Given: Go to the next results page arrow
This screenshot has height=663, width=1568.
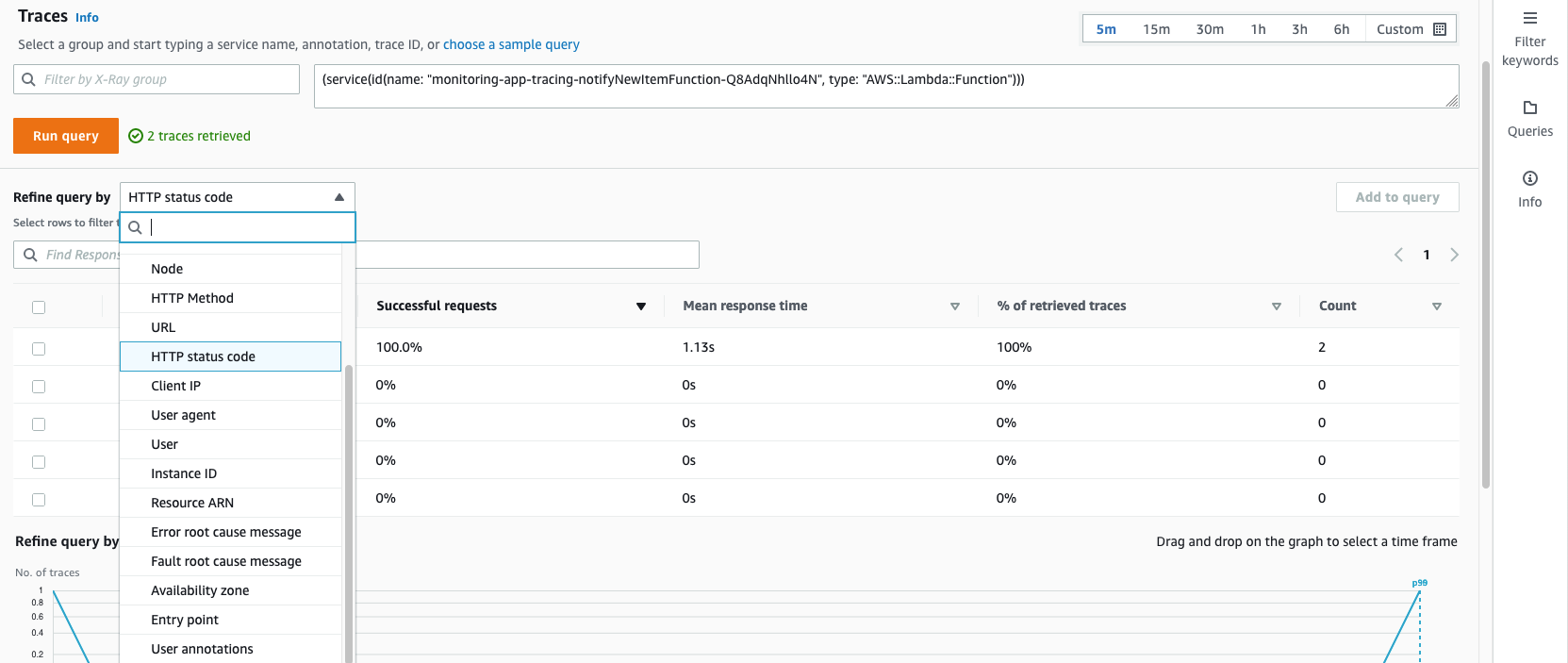Looking at the screenshot, I should 1454,255.
